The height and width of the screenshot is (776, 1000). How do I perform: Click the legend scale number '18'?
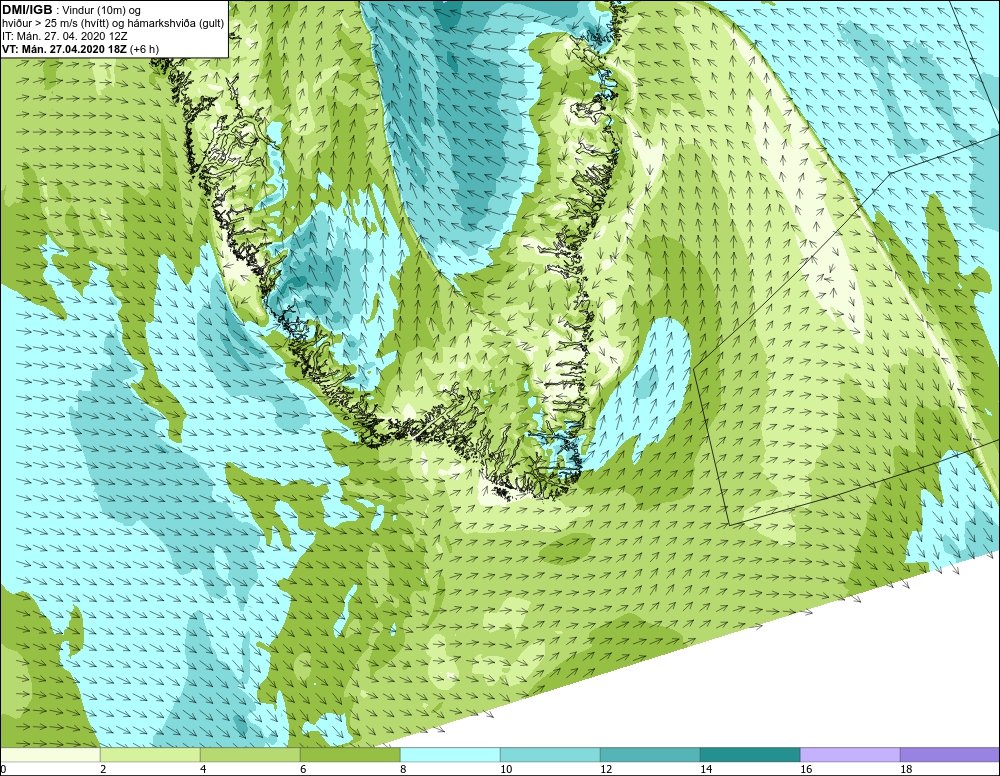[906, 769]
